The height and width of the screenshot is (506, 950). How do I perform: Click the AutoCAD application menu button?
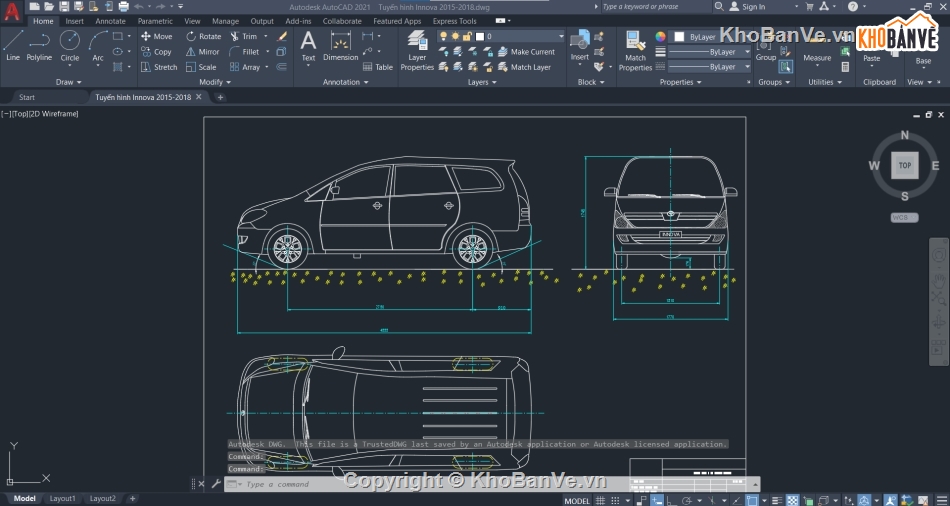tap(12, 11)
